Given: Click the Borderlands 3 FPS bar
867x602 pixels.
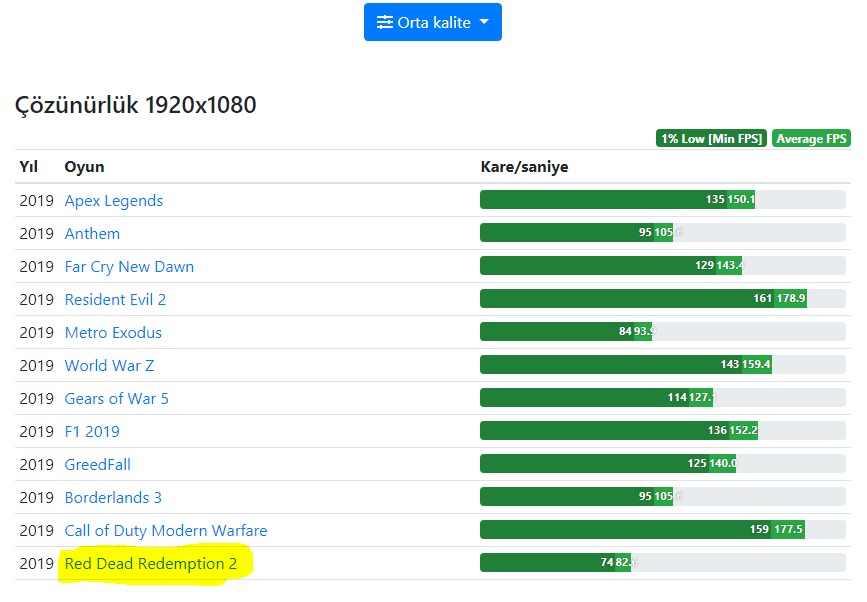Looking at the screenshot, I should point(662,496).
